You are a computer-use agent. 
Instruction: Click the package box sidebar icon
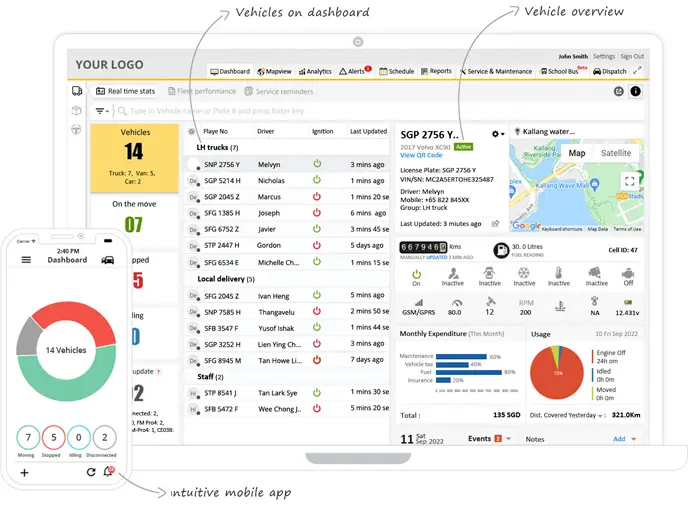click(x=76, y=110)
